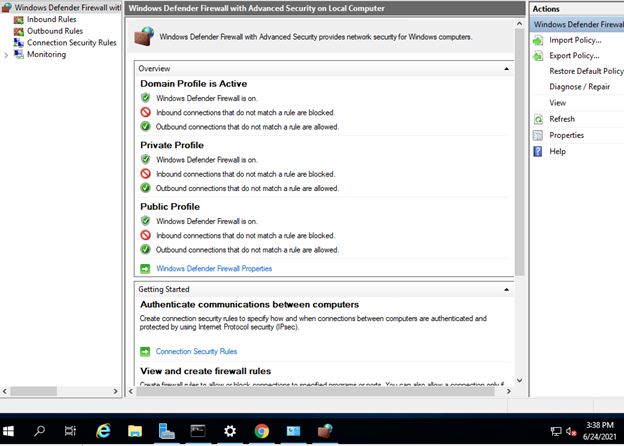Click the Monitoring tree icon
The height and width of the screenshot is (446, 624).
click(x=19, y=54)
